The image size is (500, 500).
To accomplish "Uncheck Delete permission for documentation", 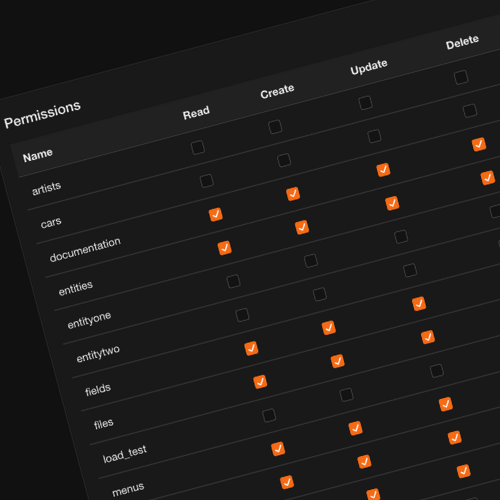I will [479, 144].
